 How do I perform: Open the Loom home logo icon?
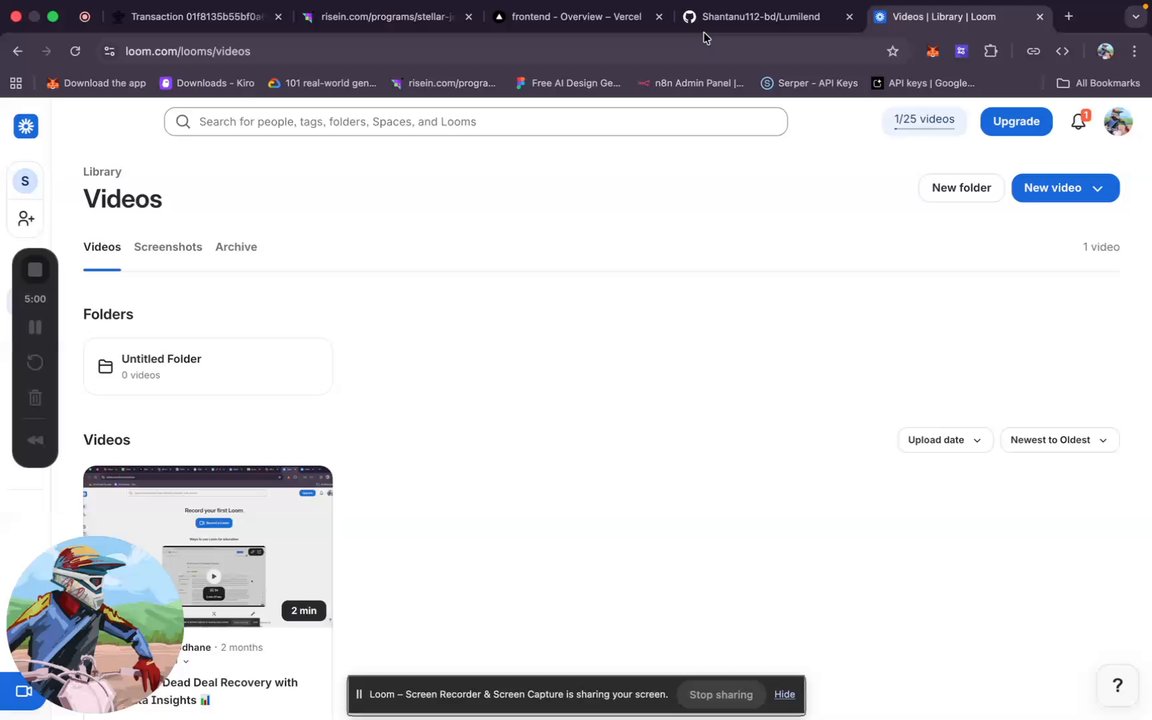(x=26, y=126)
